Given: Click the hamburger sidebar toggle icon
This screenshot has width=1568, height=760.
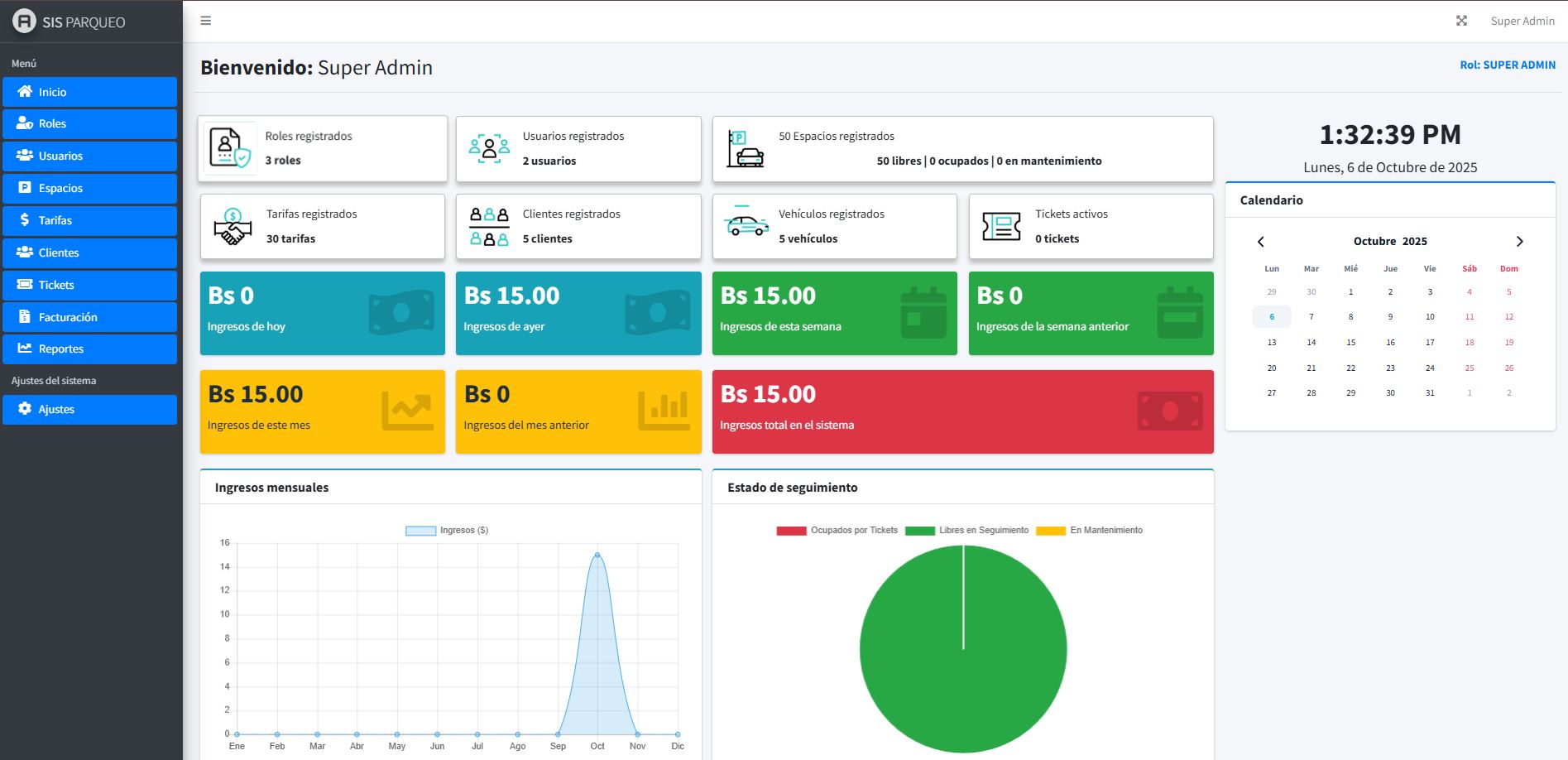Looking at the screenshot, I should coord(206,21).
